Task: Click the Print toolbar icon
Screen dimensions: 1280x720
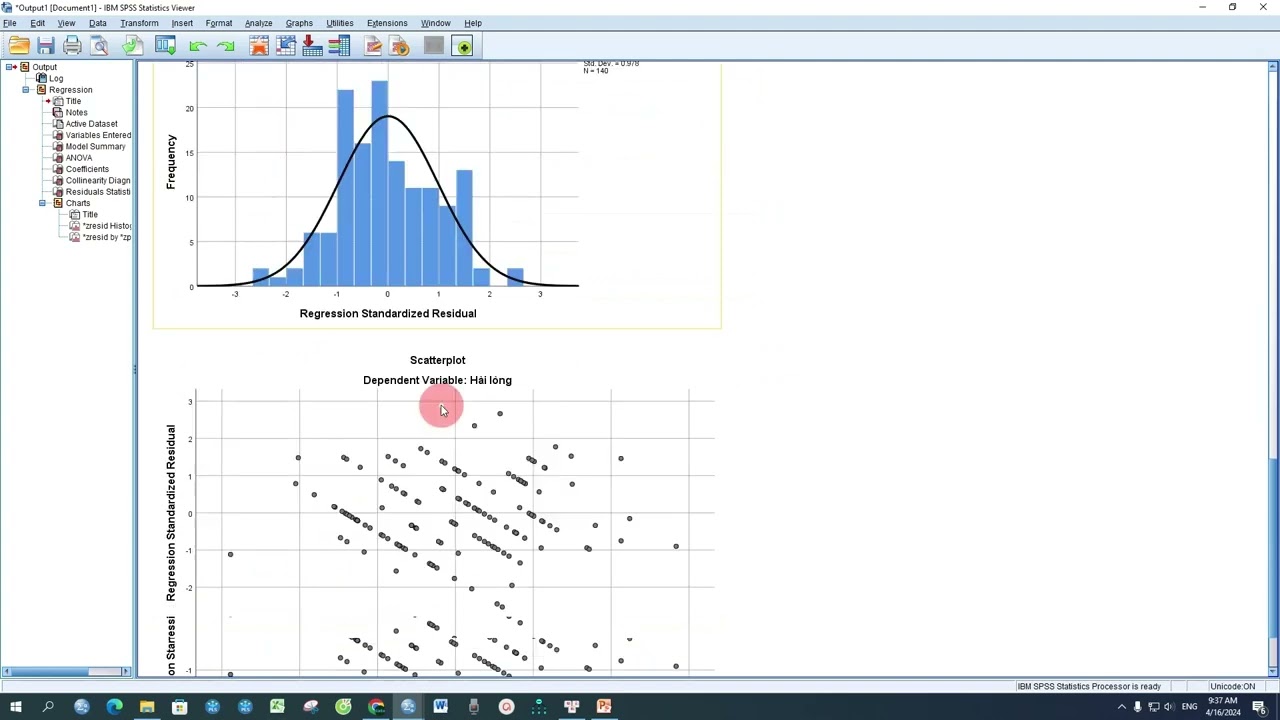Action: 72,46
